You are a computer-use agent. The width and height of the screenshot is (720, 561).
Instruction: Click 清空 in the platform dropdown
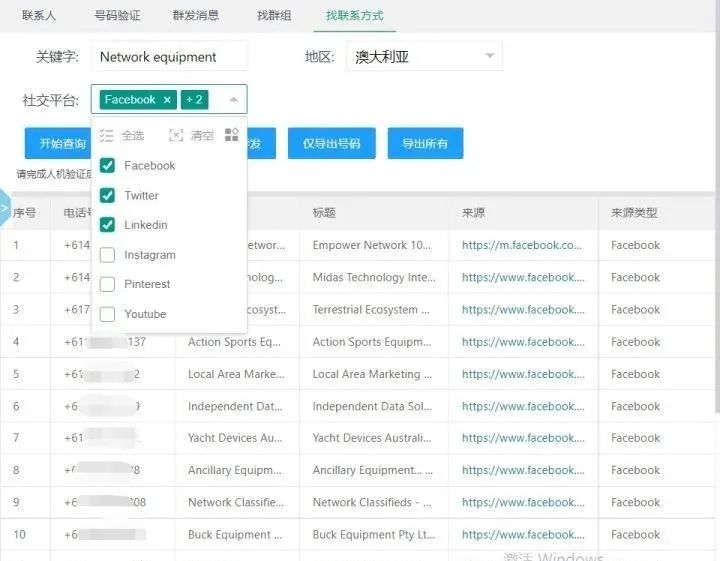202,135
